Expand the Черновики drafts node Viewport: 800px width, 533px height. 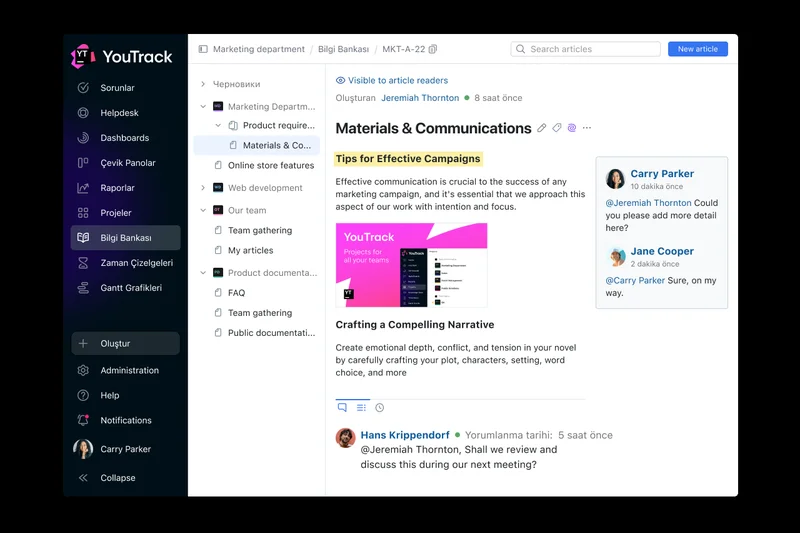203,84
